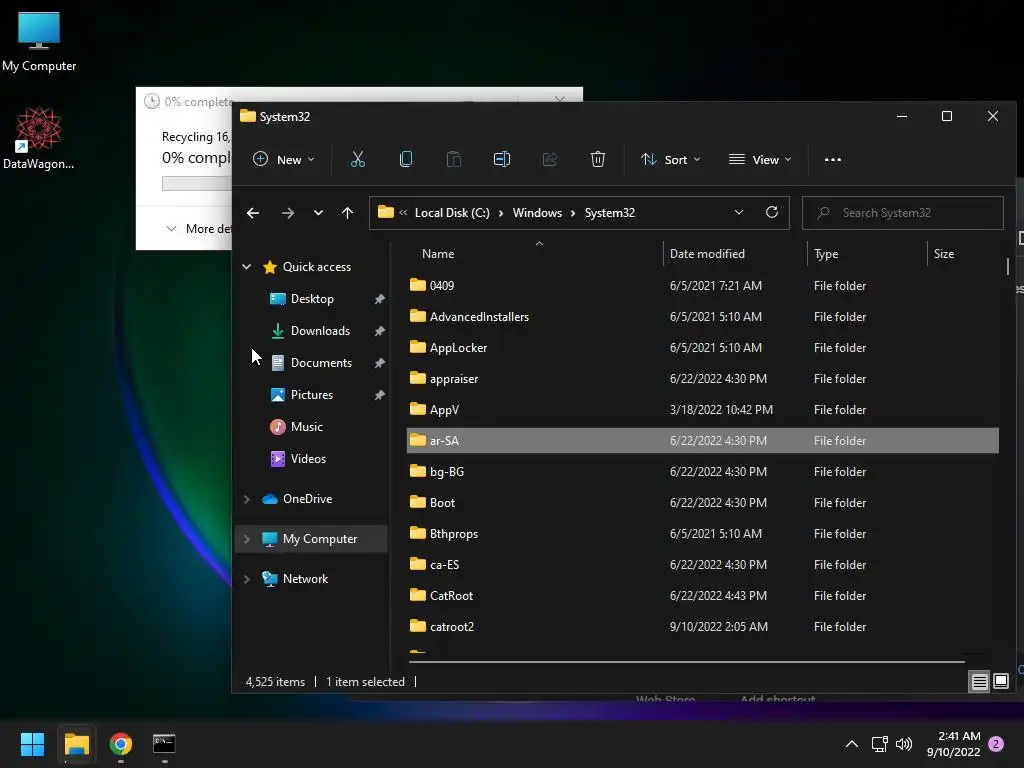Unpin Desktop using its pin icon
The image size is (1024, 768).
pyautogui.click(x=379, y=299)
